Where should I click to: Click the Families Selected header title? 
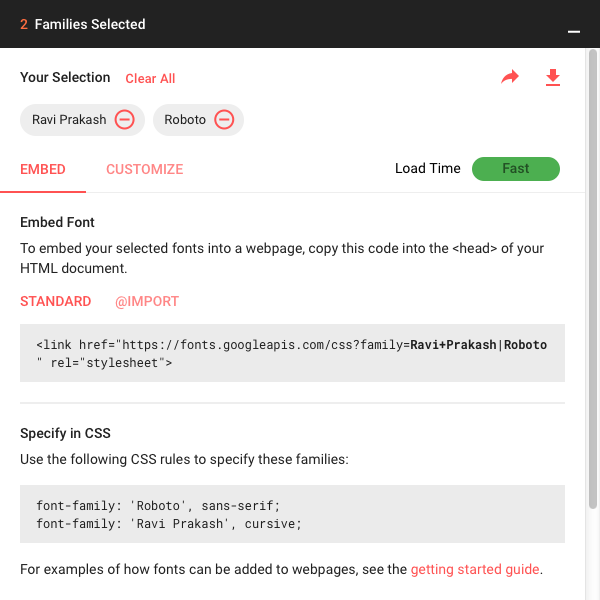[90, 24]
